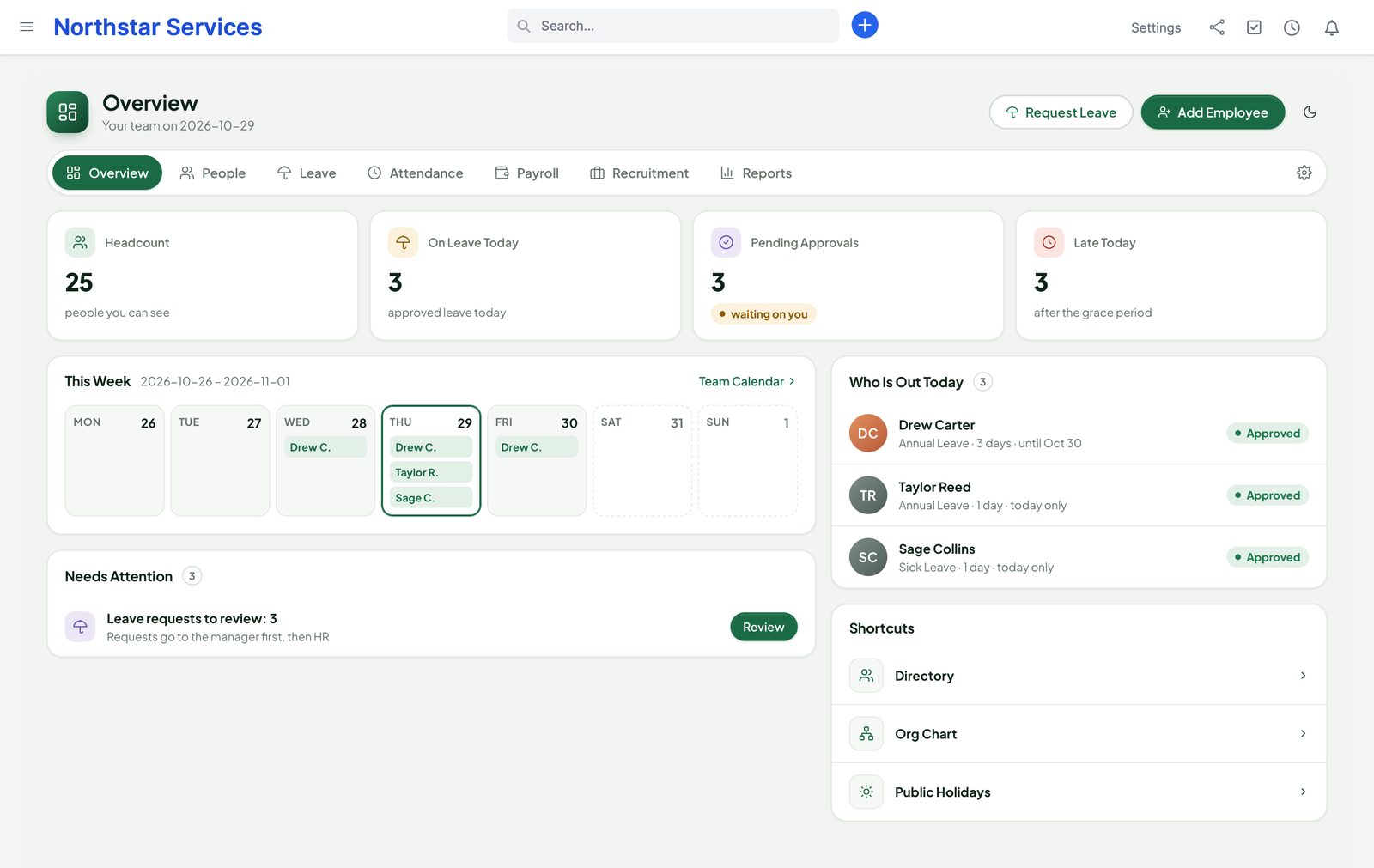The image size is (1374, 868).
Task: Open the notifications bell icon
Action: 1332,27
